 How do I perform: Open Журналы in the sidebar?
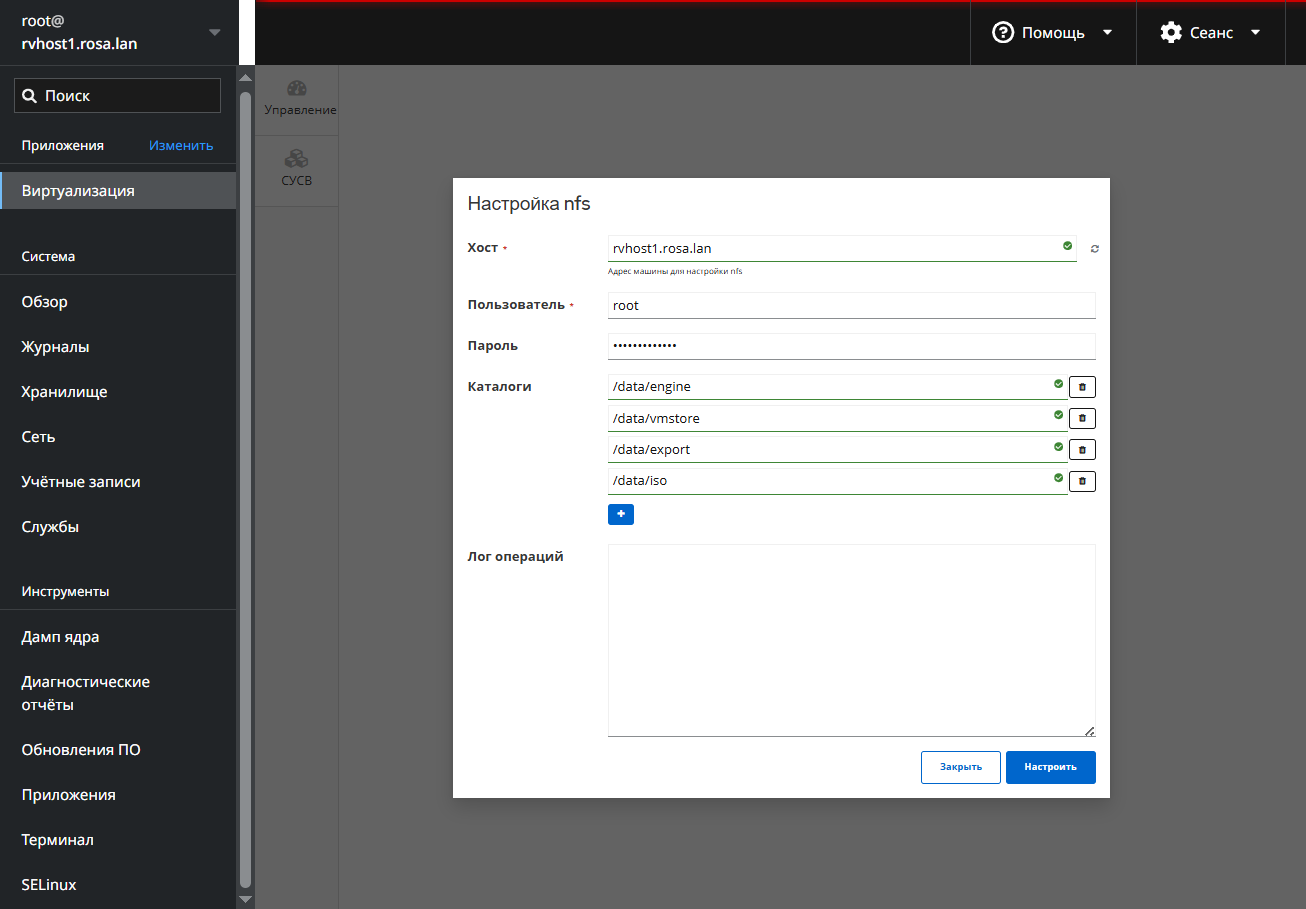point(55,347)
